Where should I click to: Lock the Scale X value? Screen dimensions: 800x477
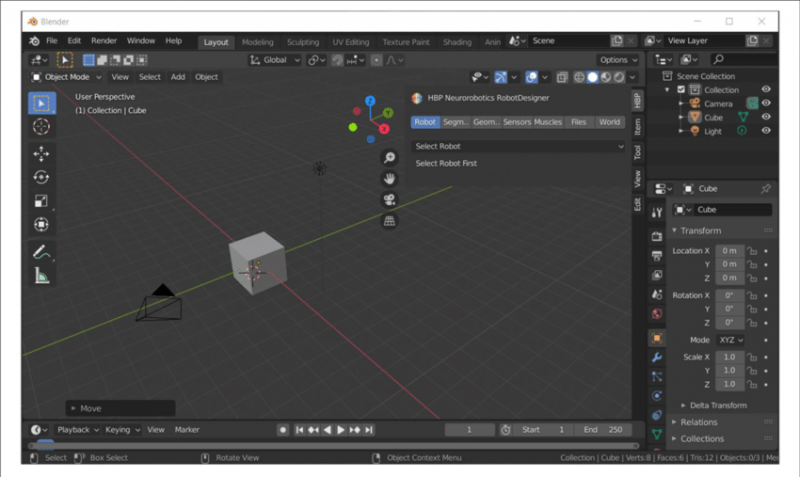752,357
